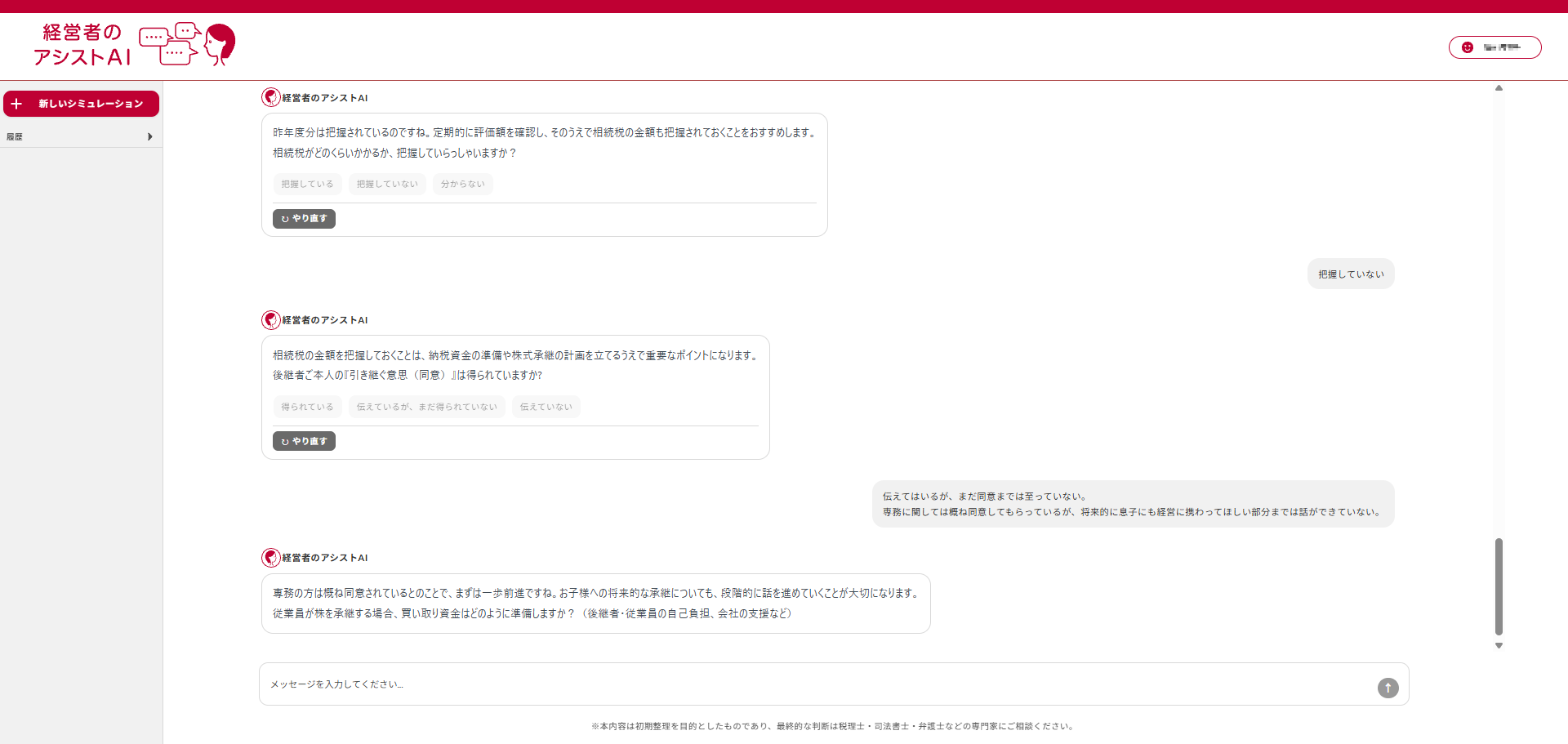Click the assistant avatar above the 専務 message
Screen dimensions: 1568x744
tap(271, 557)
